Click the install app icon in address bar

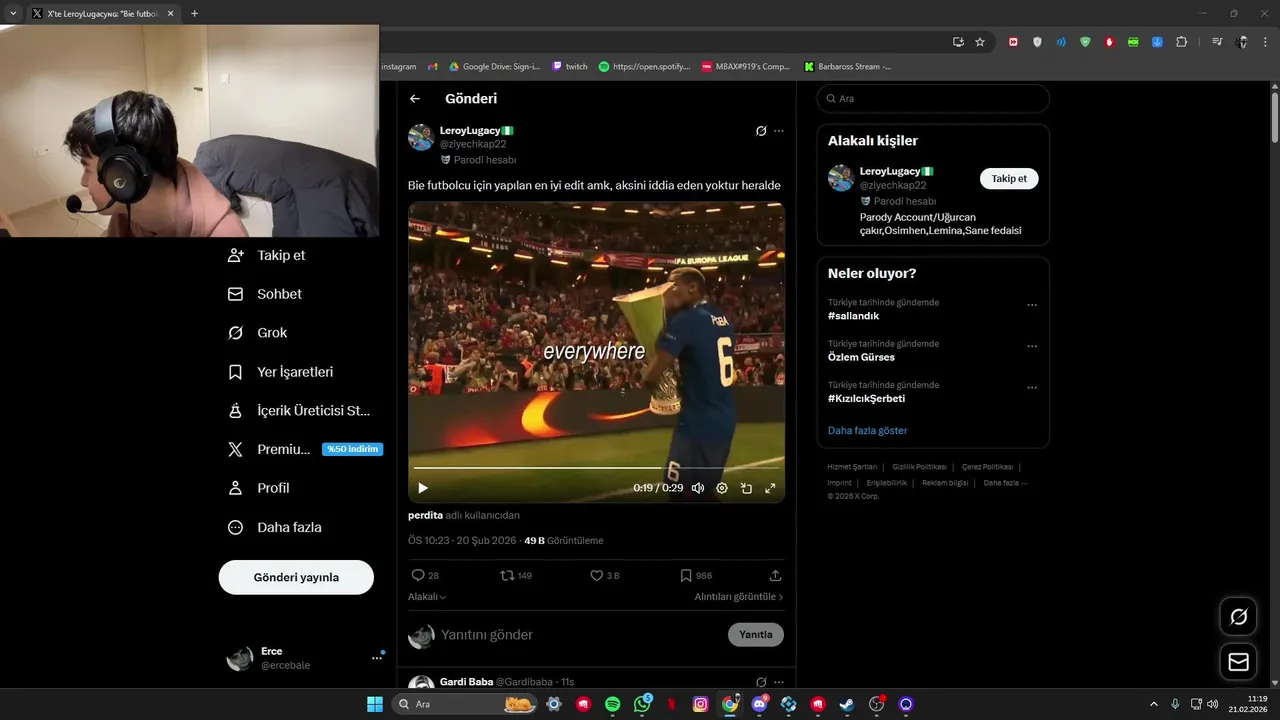(x=958, y=42)
